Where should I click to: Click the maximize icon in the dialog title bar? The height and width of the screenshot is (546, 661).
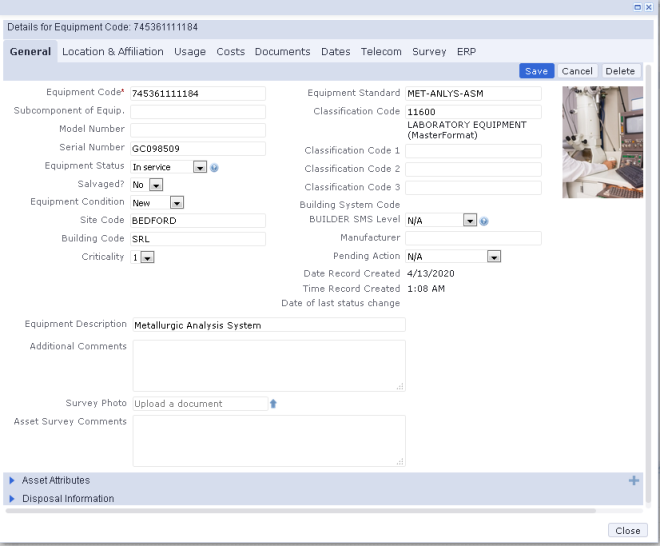[x=636, y=6]
